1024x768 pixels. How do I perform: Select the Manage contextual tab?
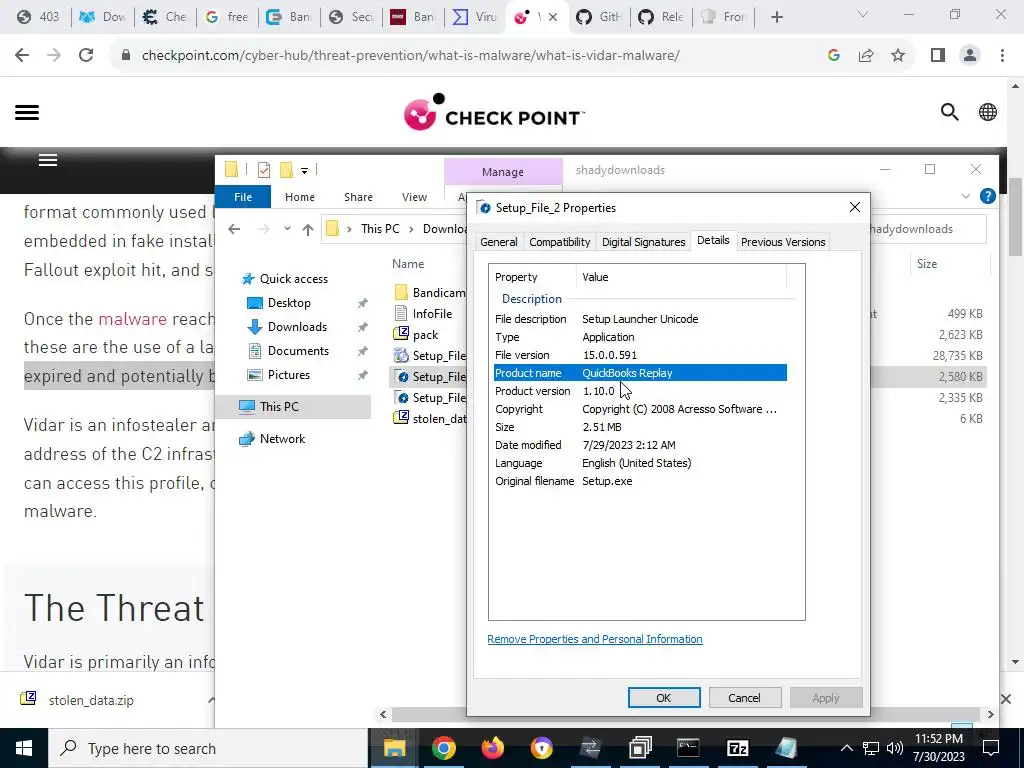tap(503, 172)
